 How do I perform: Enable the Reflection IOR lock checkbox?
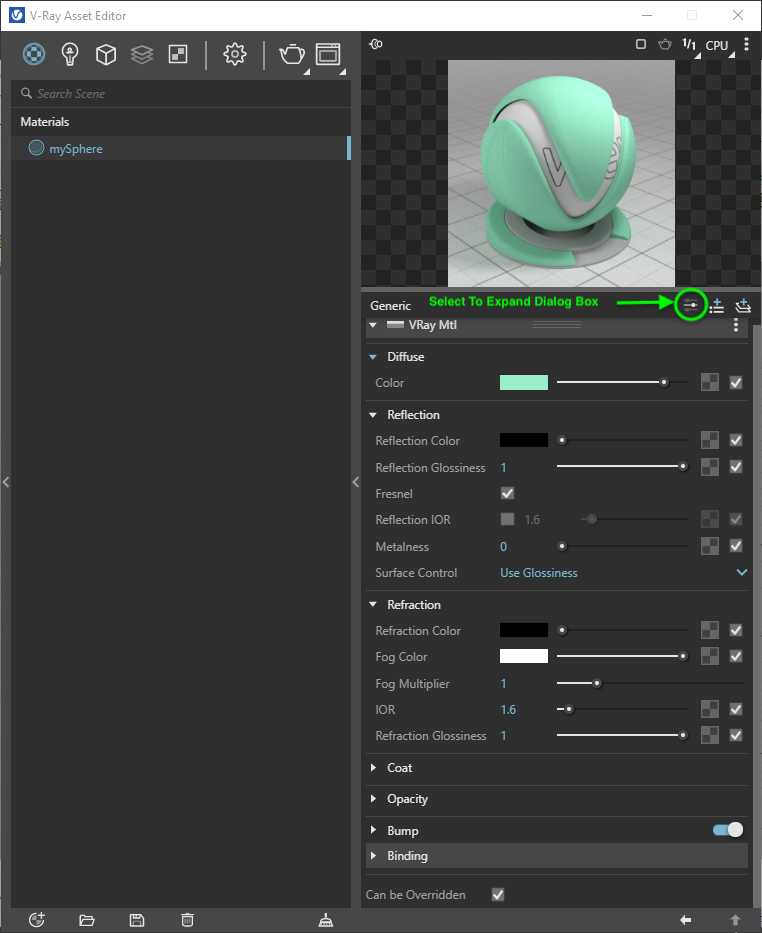coord(507,519)
